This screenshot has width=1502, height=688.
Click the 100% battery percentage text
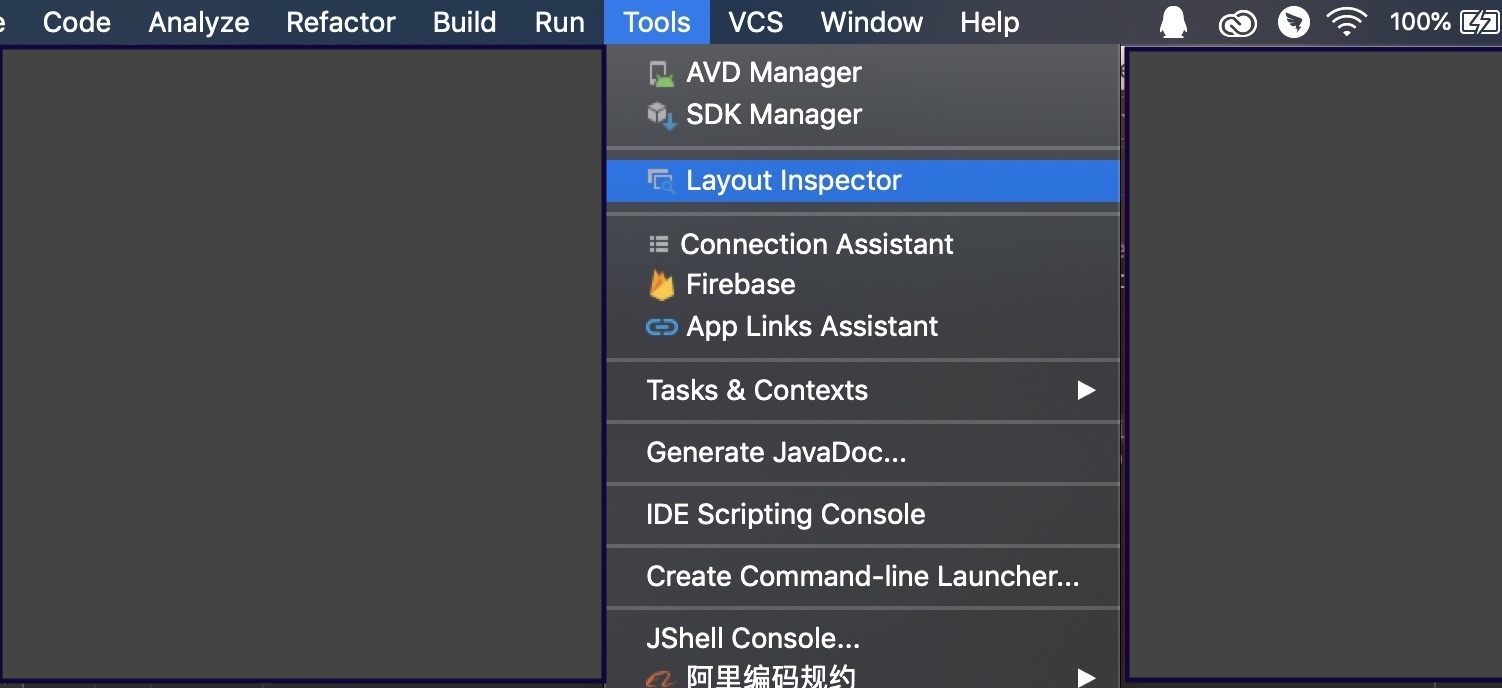coord(1420,22)
